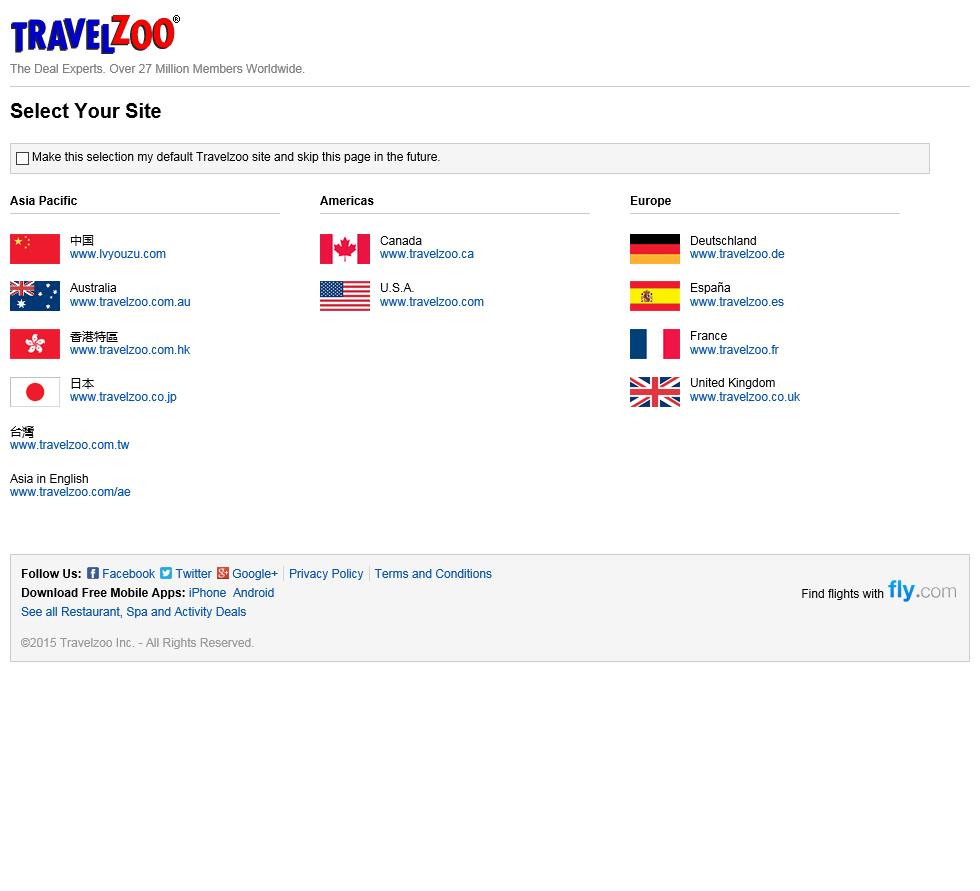Download the Android app link
This screenshot has width=980, height=891.
253,592
